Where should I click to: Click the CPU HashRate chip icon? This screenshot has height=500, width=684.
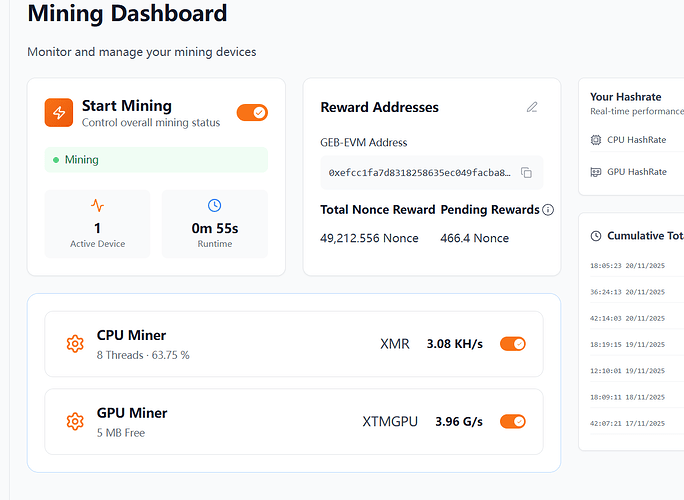(x=596, y=140)
